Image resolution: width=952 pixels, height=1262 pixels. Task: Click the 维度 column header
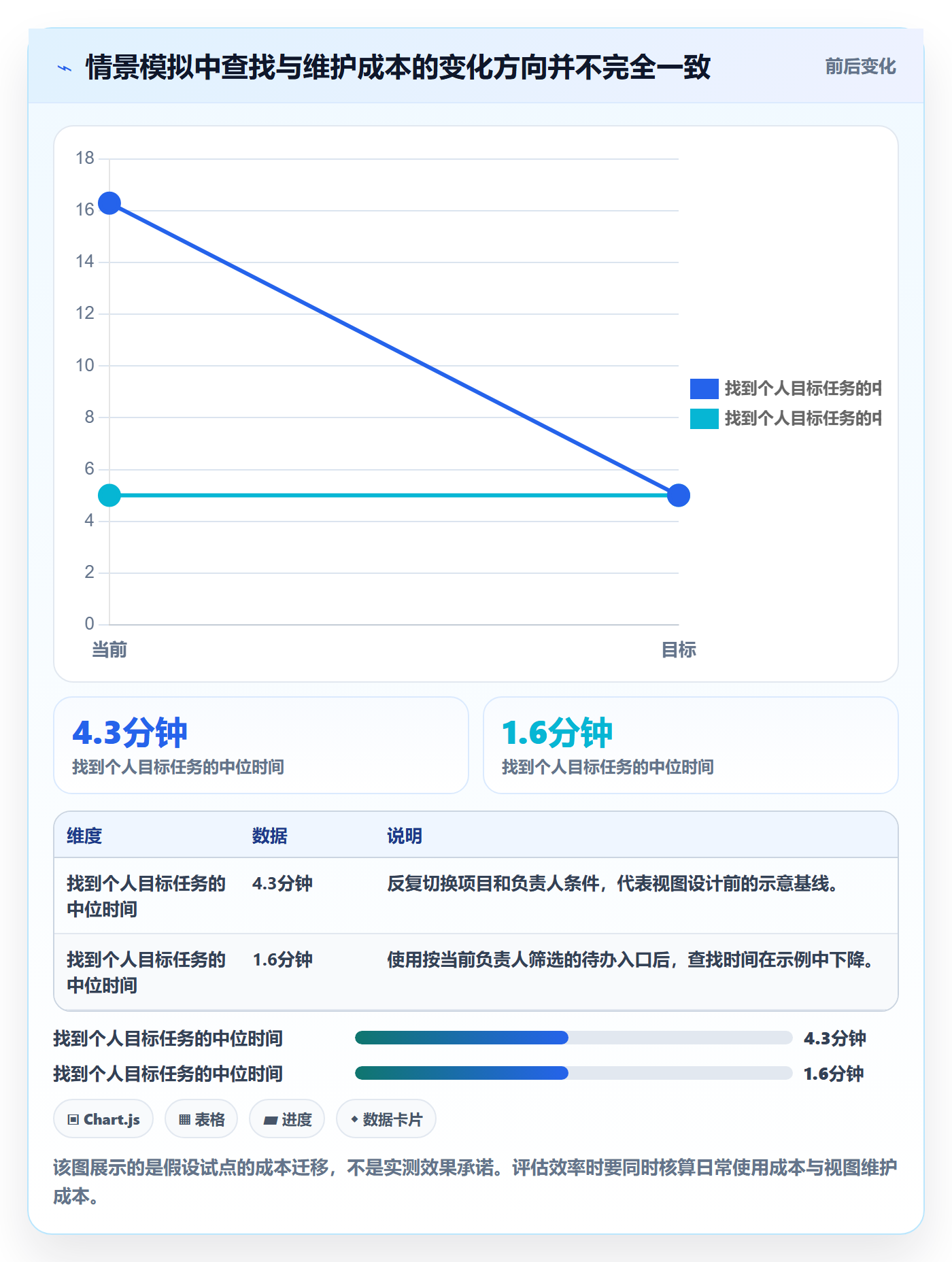(84, 836)
